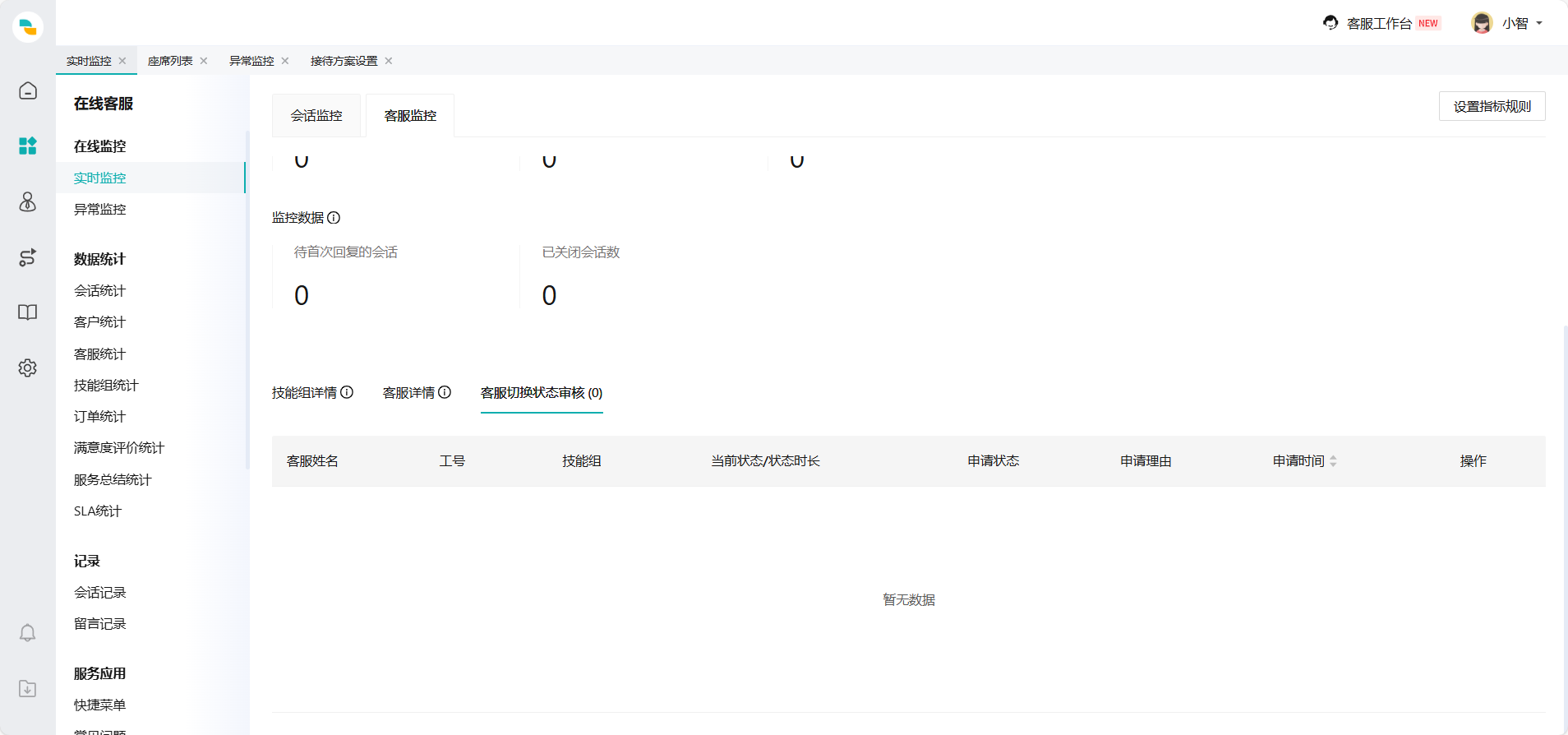Click the 操作 column header

pyautogui.click(x=1473, y=461)
